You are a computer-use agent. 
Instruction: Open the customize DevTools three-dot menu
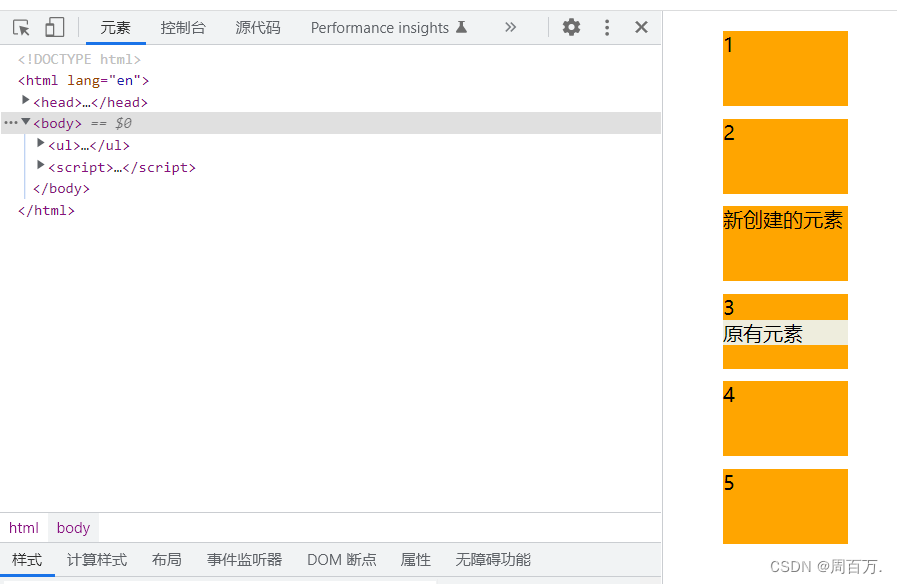click(x=607, y=27)
